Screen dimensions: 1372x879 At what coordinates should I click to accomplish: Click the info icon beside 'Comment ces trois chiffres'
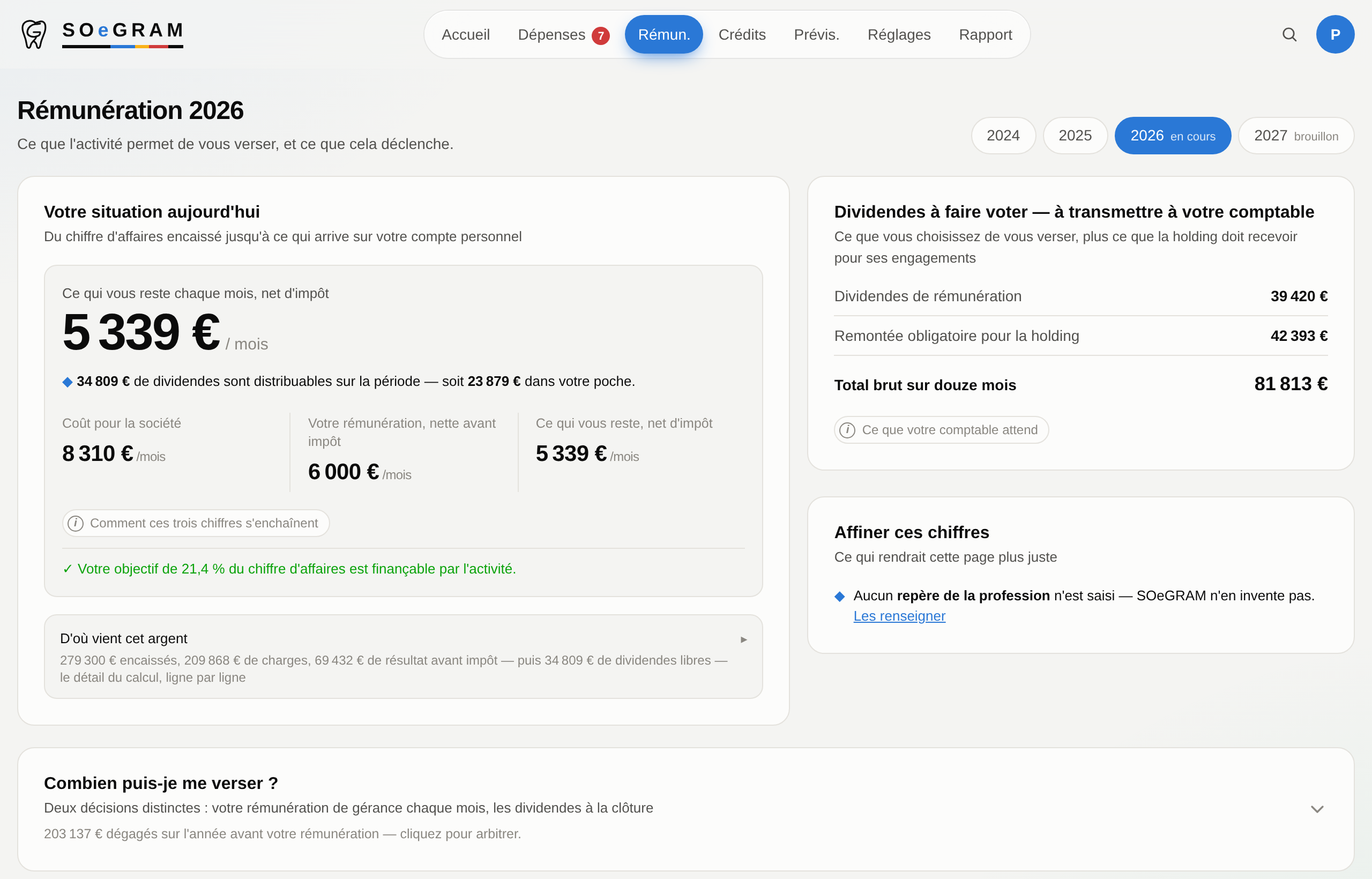tap(76, 524)
